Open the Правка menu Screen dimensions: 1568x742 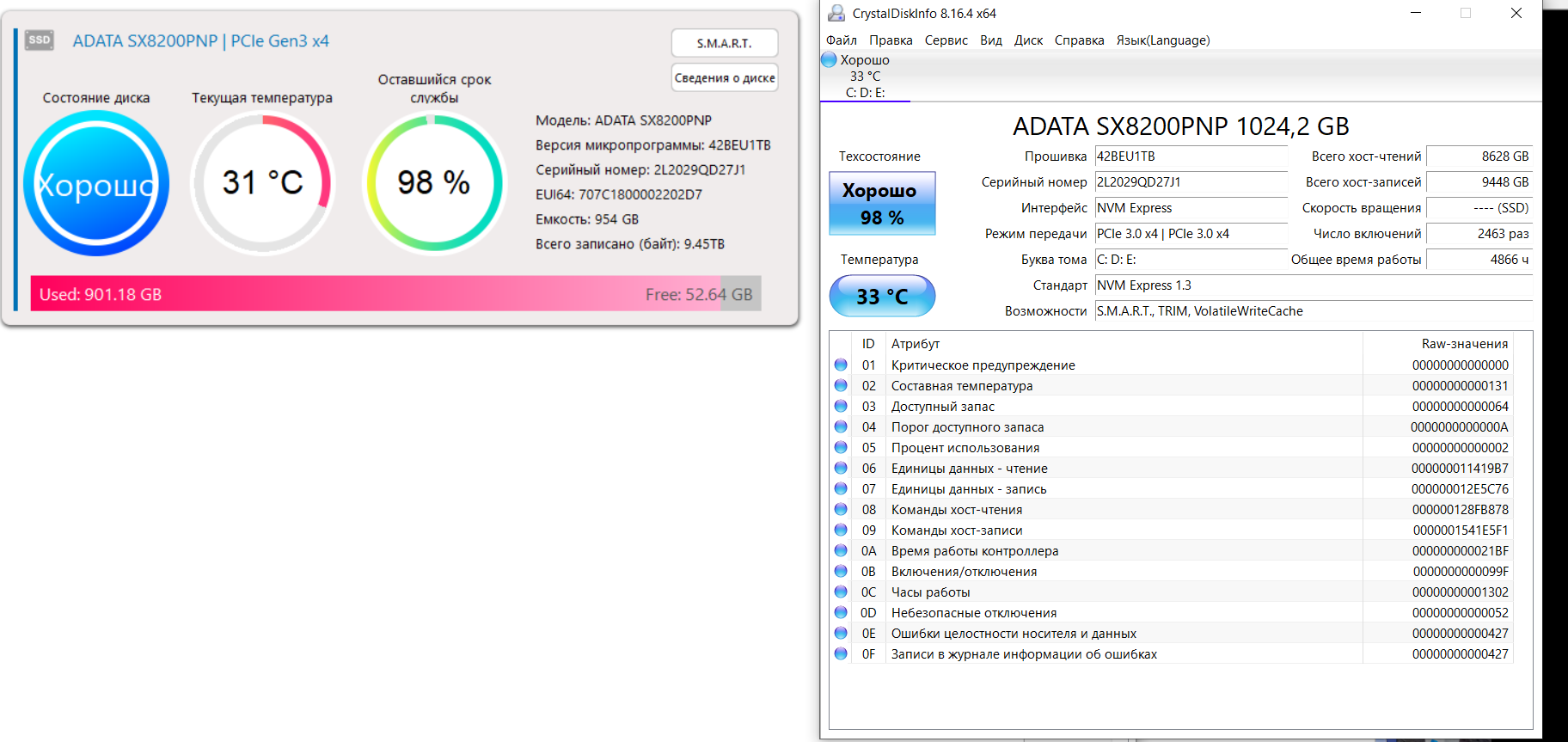[891, 40]
